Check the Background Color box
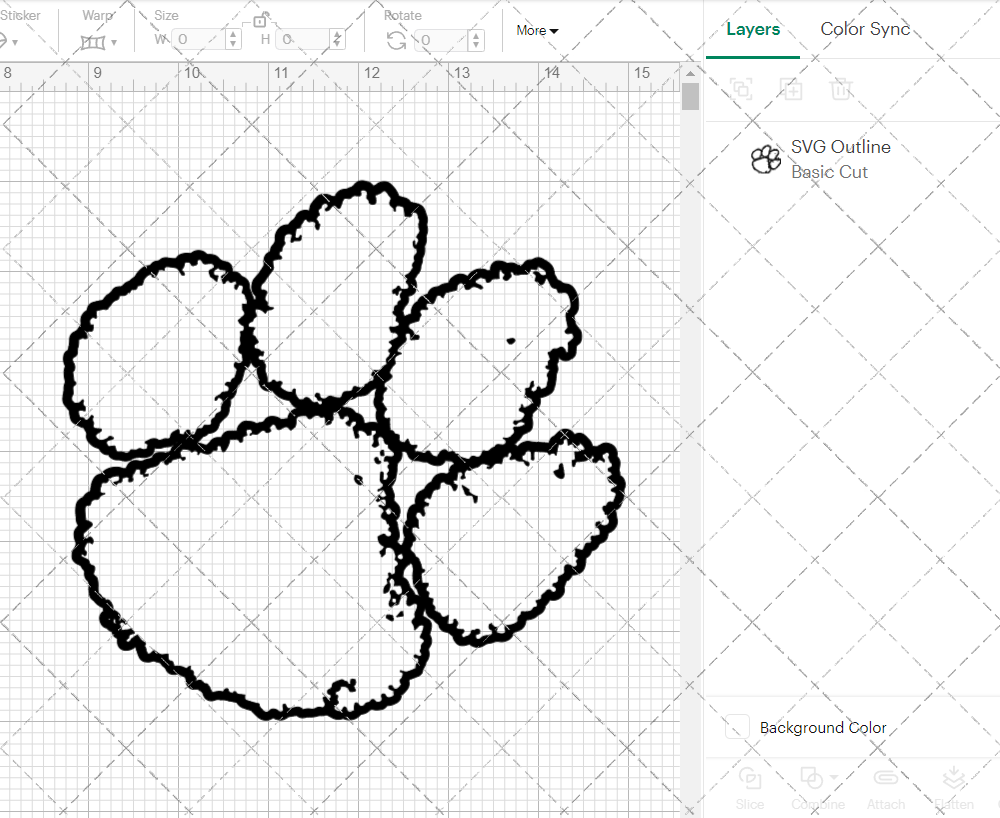Viewport: 1000px width, 818px height. pos(737,727)
